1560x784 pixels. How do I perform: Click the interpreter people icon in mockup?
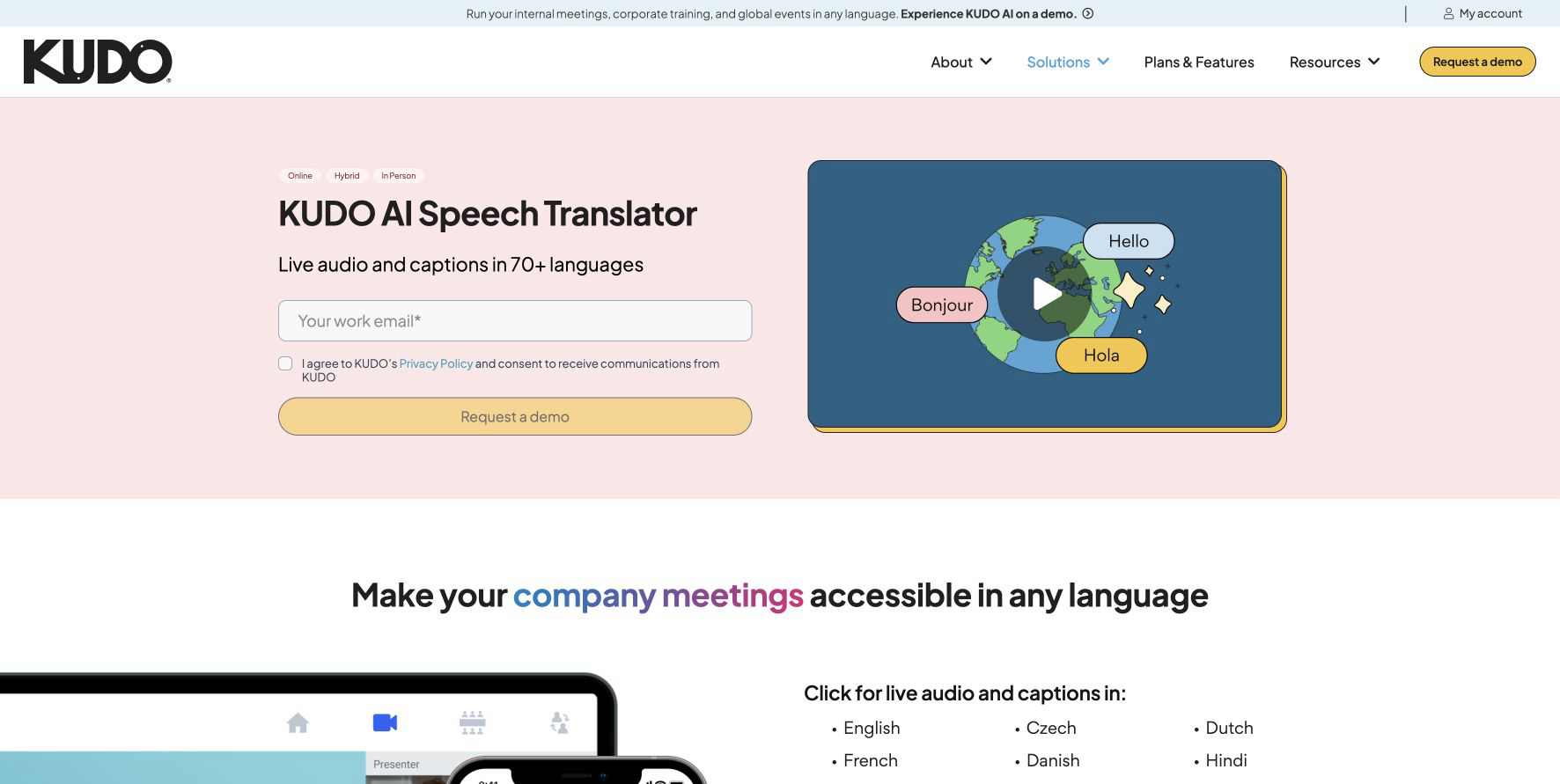pyautogui.click(x=560, y=722)
